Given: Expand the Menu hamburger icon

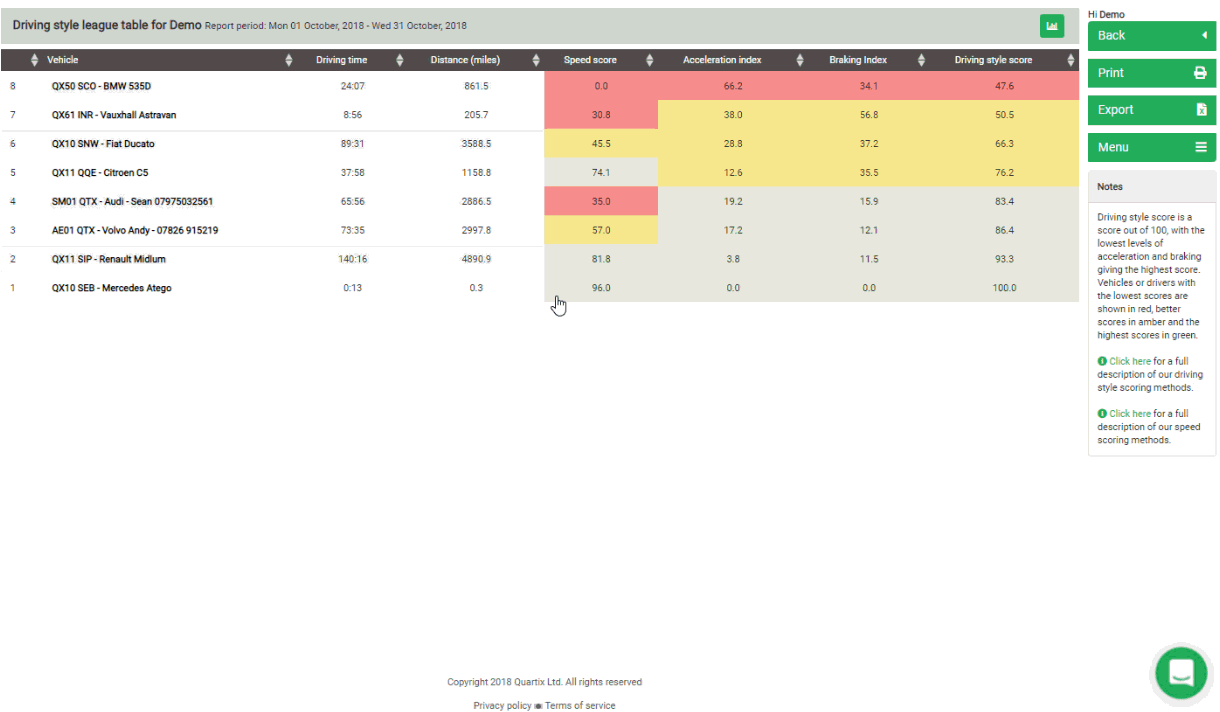Looking at the screenshot, I should [x=1200, y=147].
